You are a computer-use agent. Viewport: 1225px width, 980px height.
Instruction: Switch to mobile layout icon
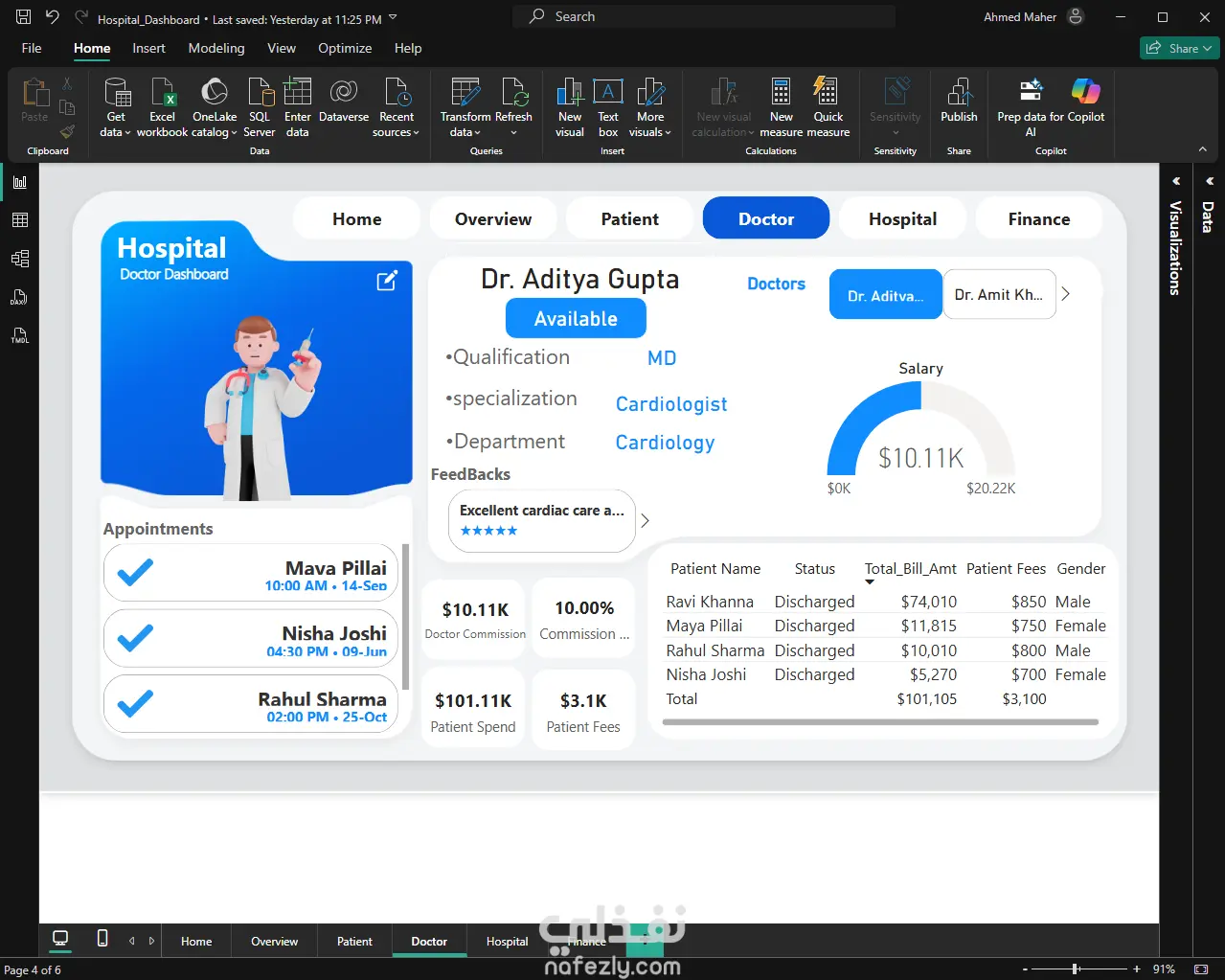coord(102,939)
